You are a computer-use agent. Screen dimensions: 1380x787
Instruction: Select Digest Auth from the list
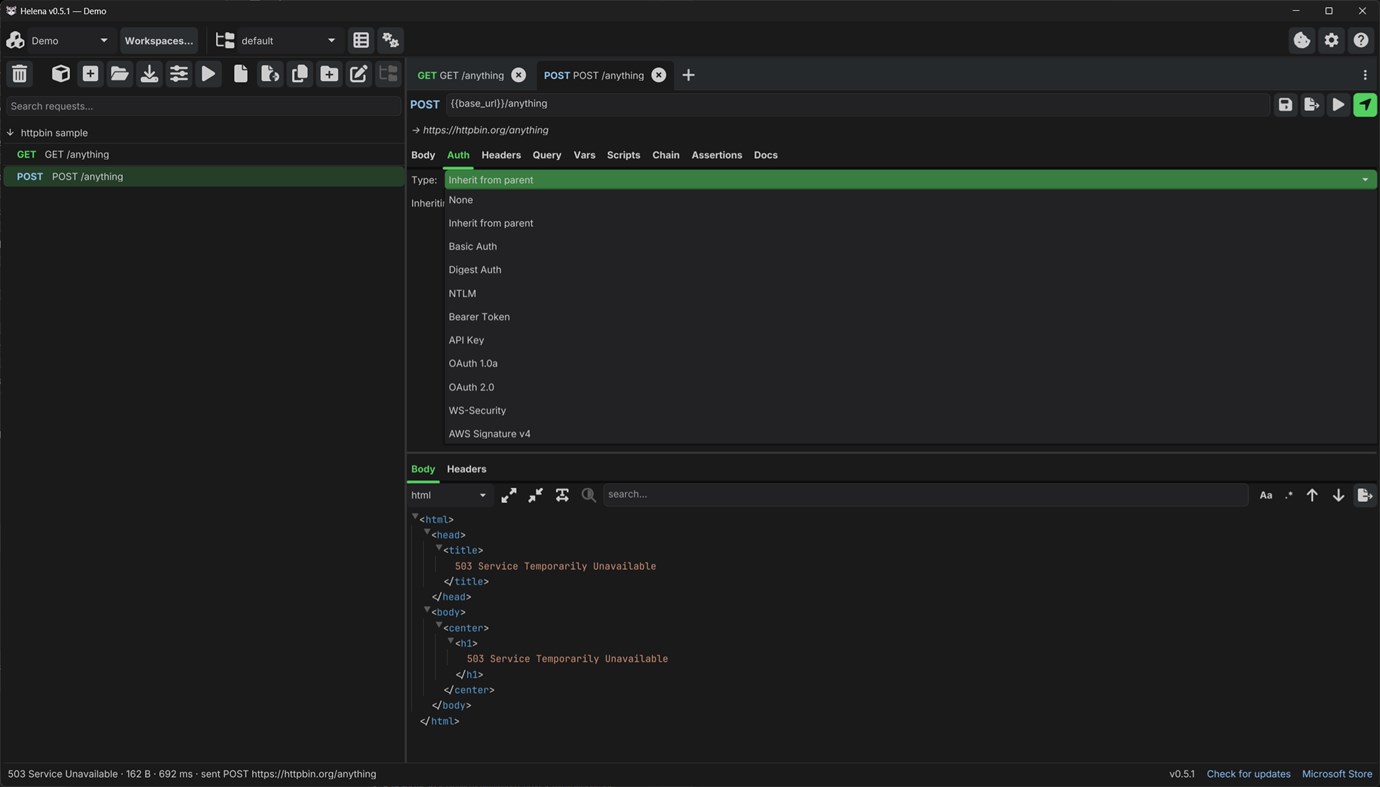click(x=910, y=270)
